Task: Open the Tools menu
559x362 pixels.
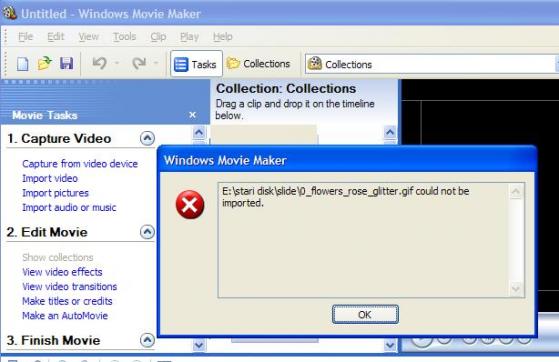Action: point(124,36)
